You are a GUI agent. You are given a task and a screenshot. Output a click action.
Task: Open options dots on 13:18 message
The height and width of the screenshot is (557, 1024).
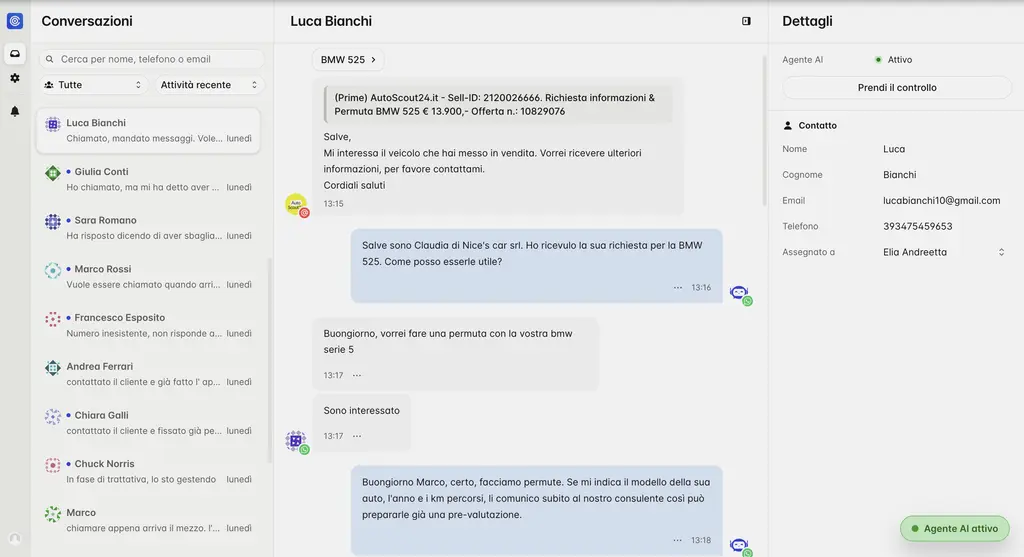click(677, 540)
